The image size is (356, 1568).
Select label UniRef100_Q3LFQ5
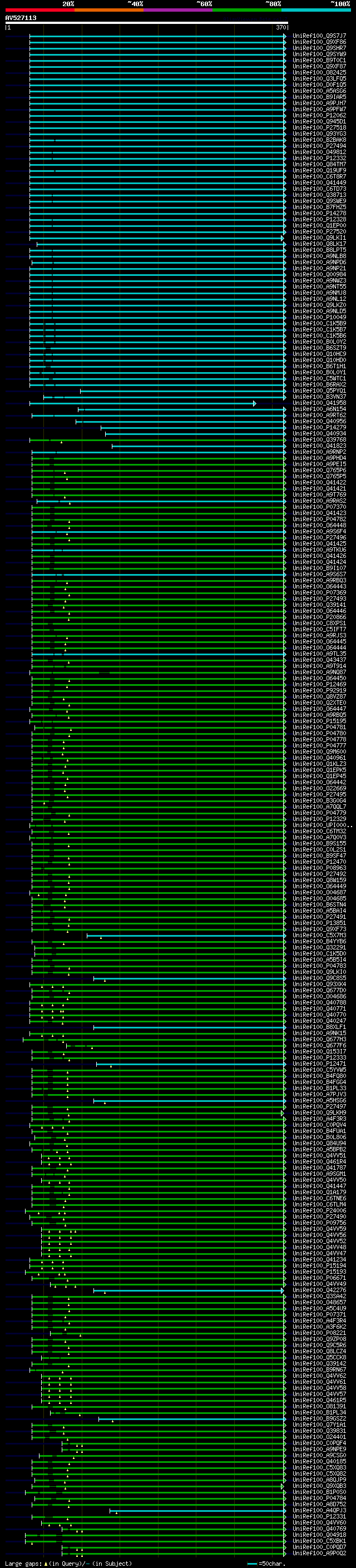(x=319, y=78)
